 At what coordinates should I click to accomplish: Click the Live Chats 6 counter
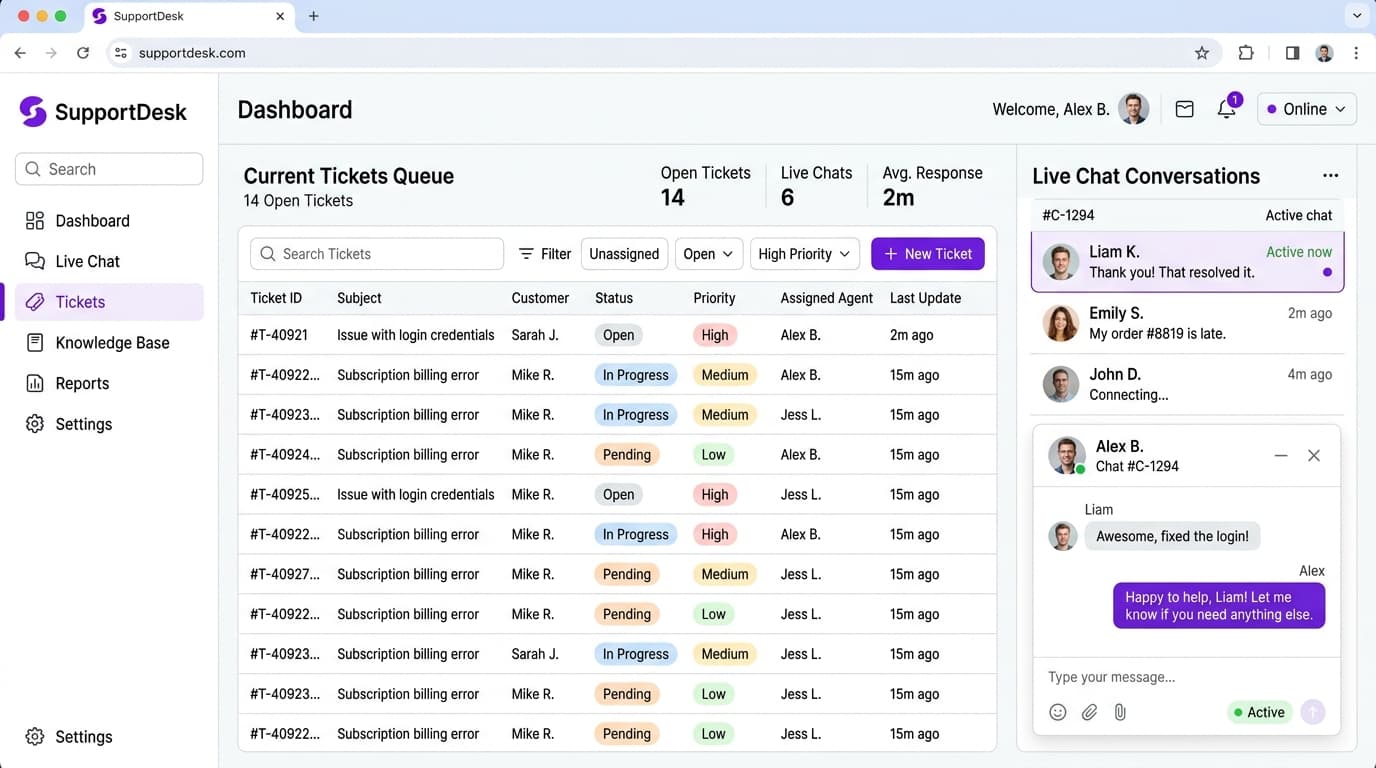[x=816, y=186]
